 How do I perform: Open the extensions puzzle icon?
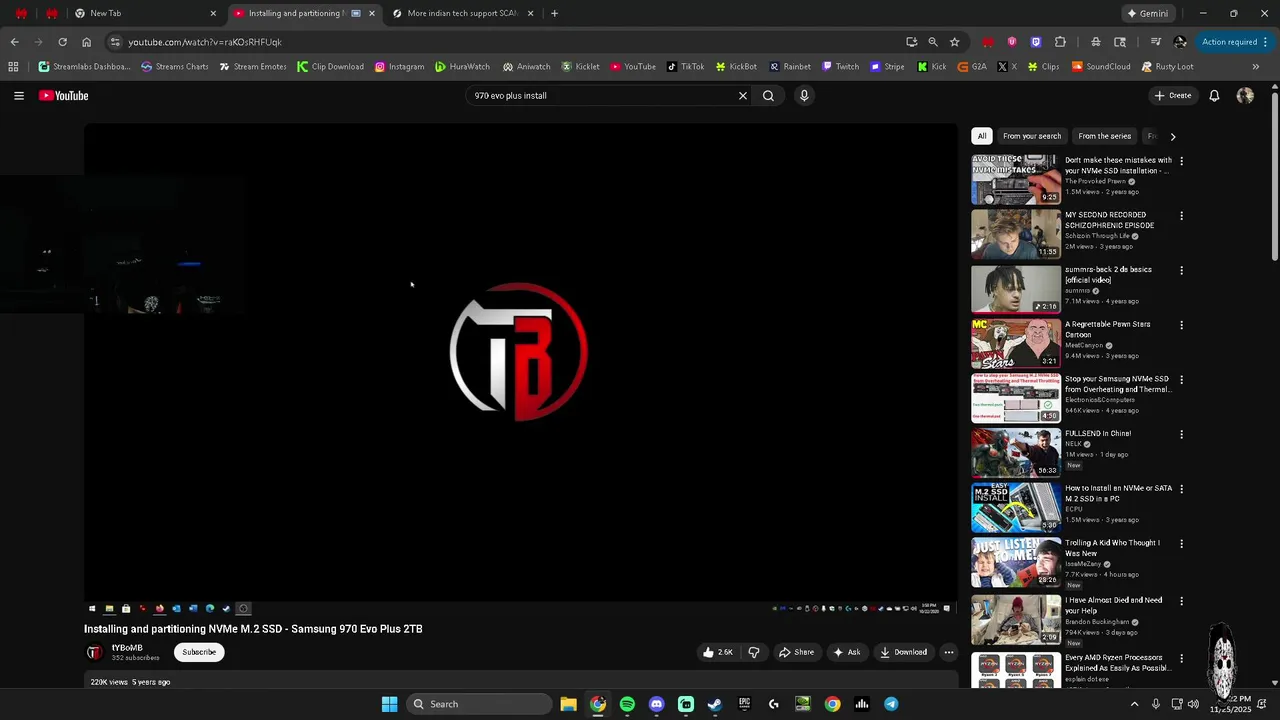[x=1060, y=42]
